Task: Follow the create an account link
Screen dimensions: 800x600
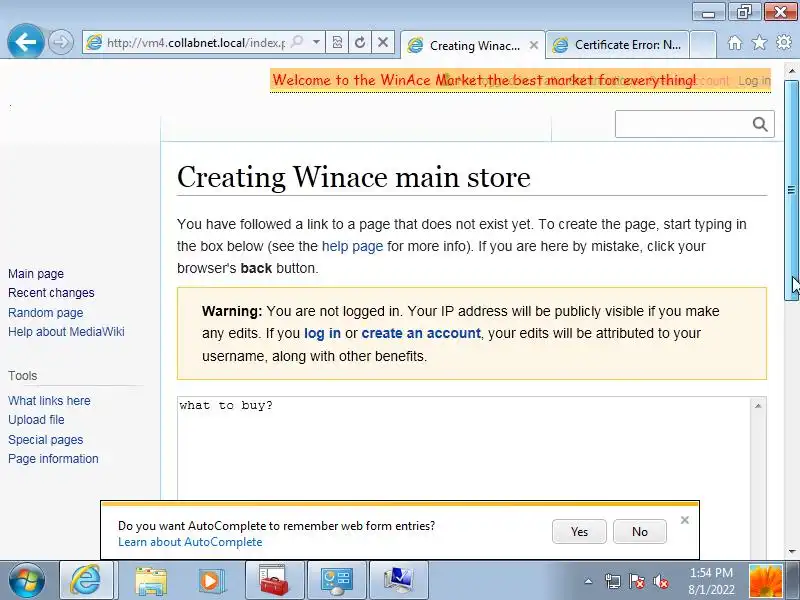Action: pyautogui.click(x=421, y=333)
